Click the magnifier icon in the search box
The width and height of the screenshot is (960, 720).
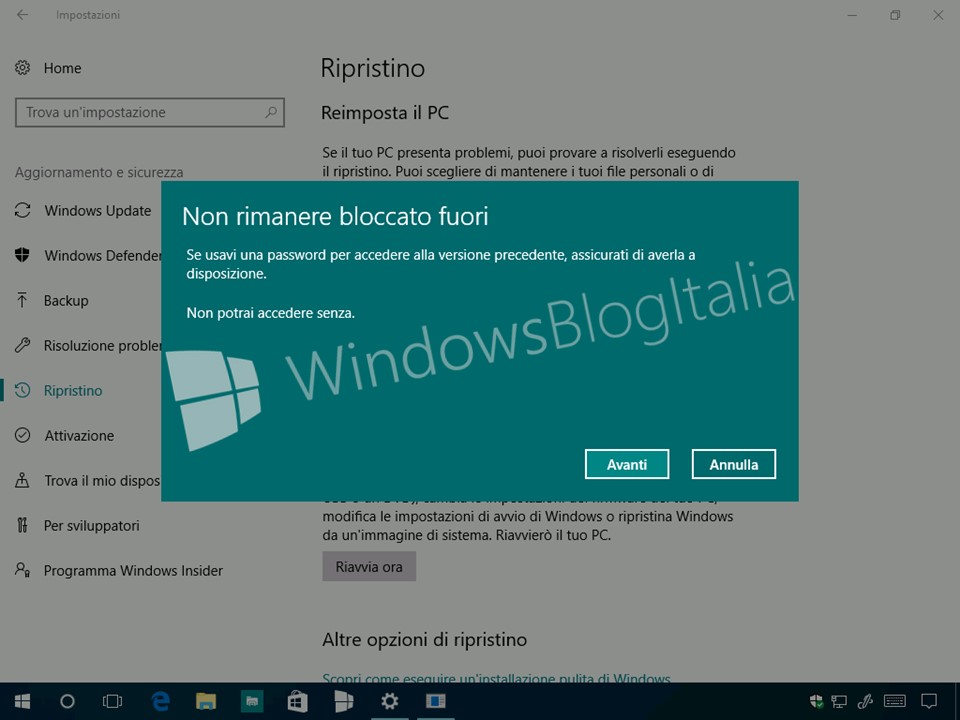pyautogui.click(x=271, y=112)
